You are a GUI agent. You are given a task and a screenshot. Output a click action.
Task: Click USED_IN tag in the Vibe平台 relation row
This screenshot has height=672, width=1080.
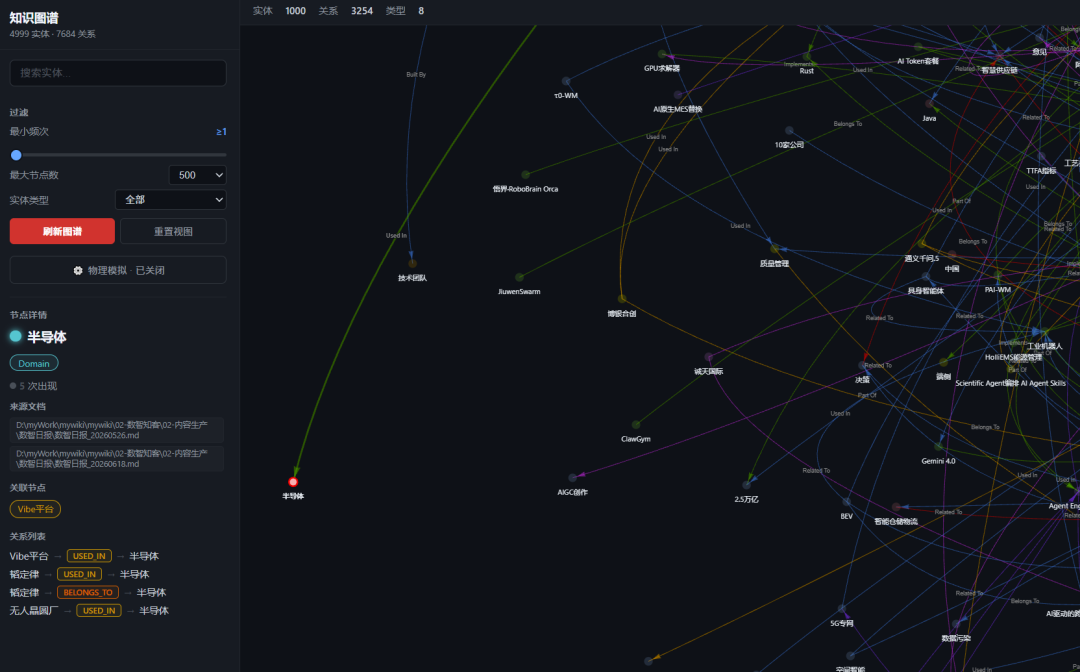(89, 556)
